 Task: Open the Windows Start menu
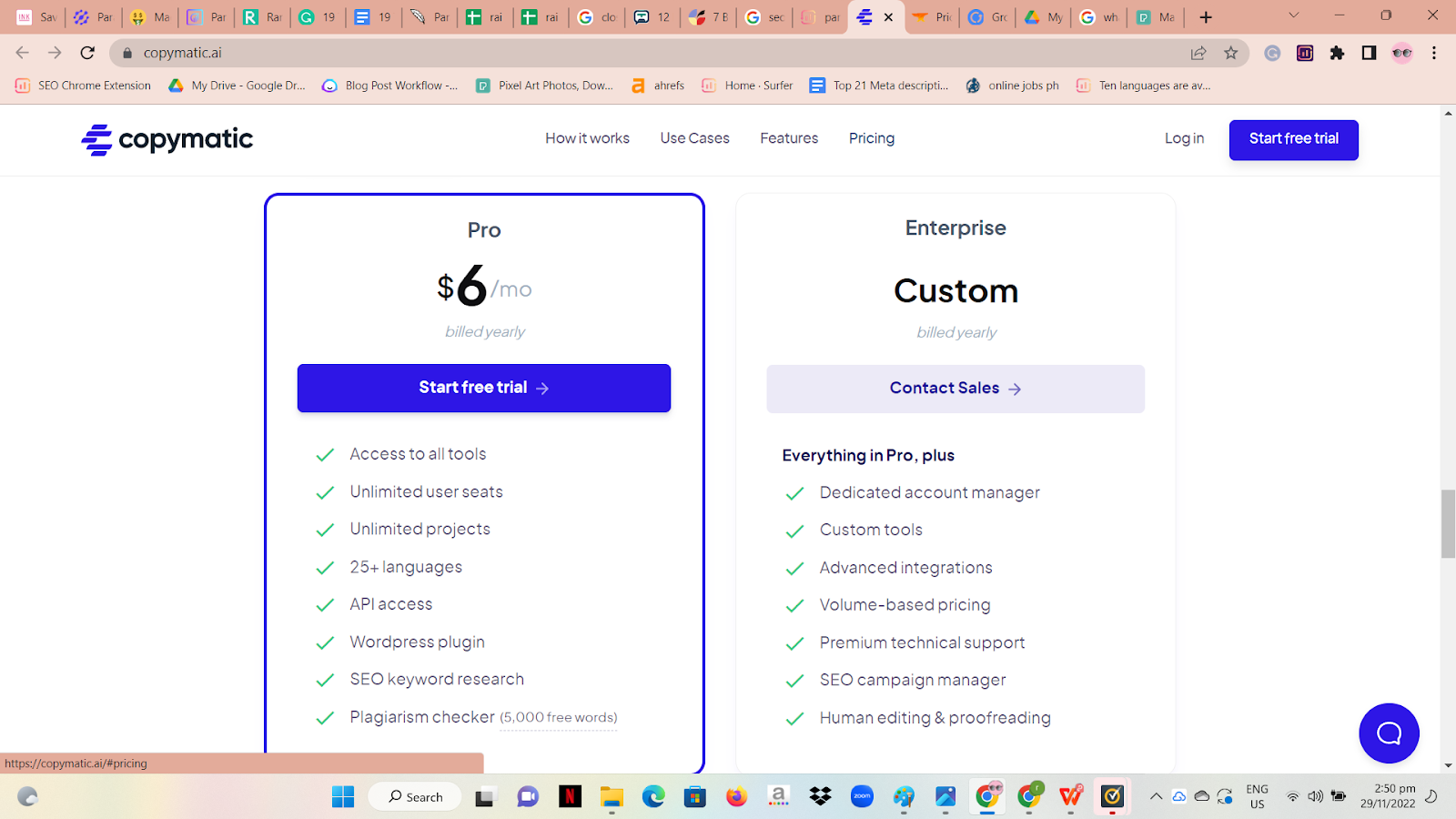click(343, 797)
